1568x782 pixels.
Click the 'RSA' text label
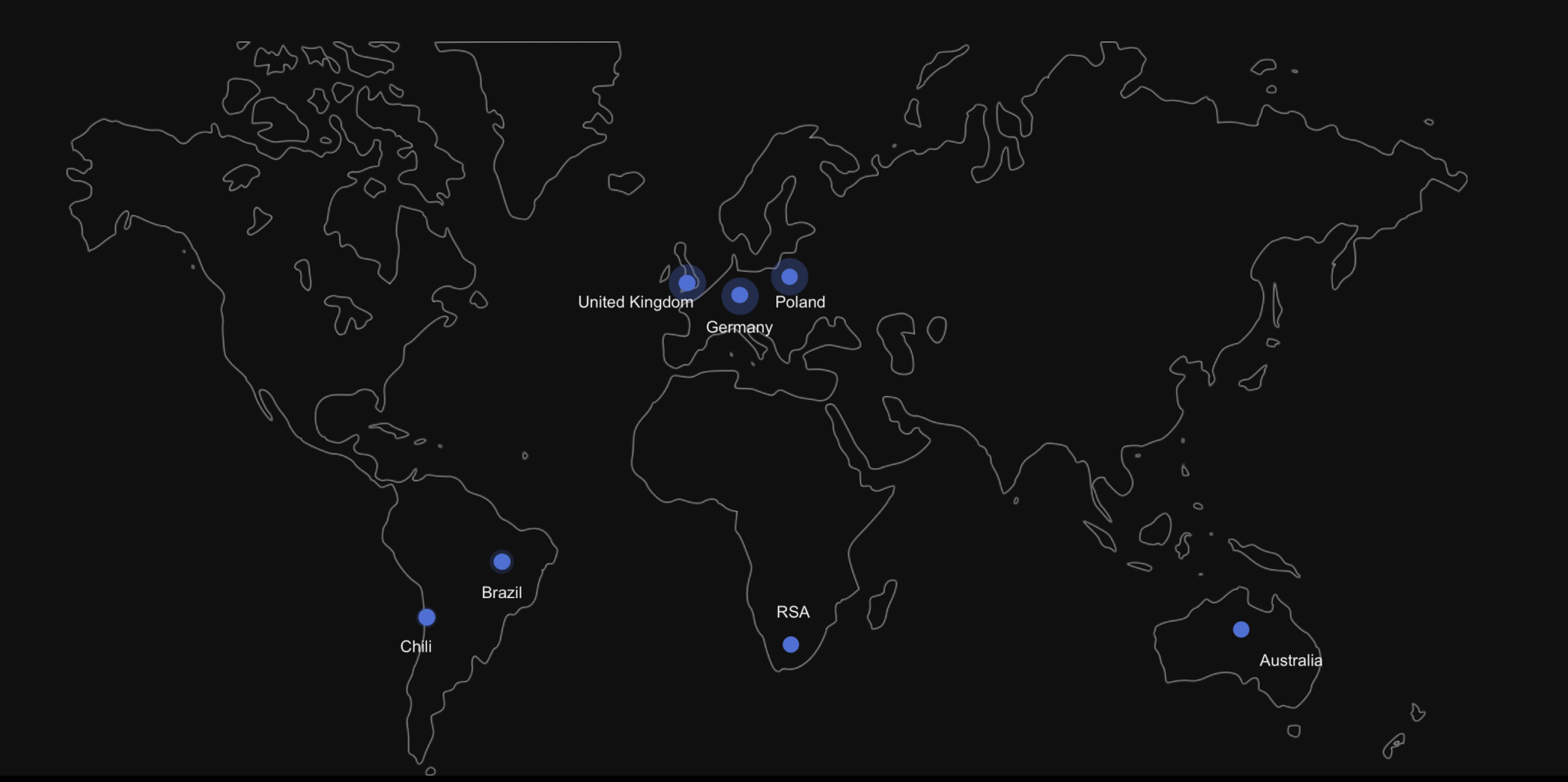coord(792,612)
